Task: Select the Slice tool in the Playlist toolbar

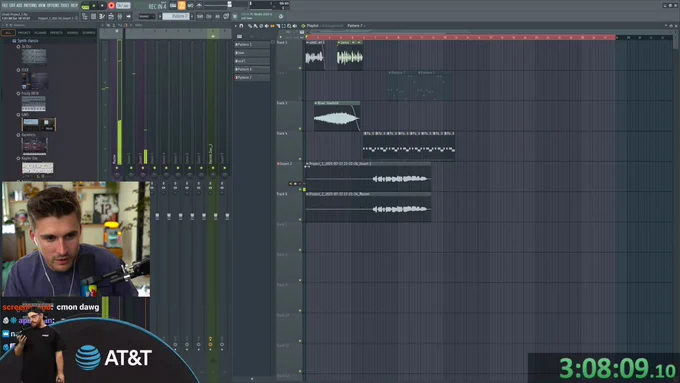Action: (x=278, y=26)
